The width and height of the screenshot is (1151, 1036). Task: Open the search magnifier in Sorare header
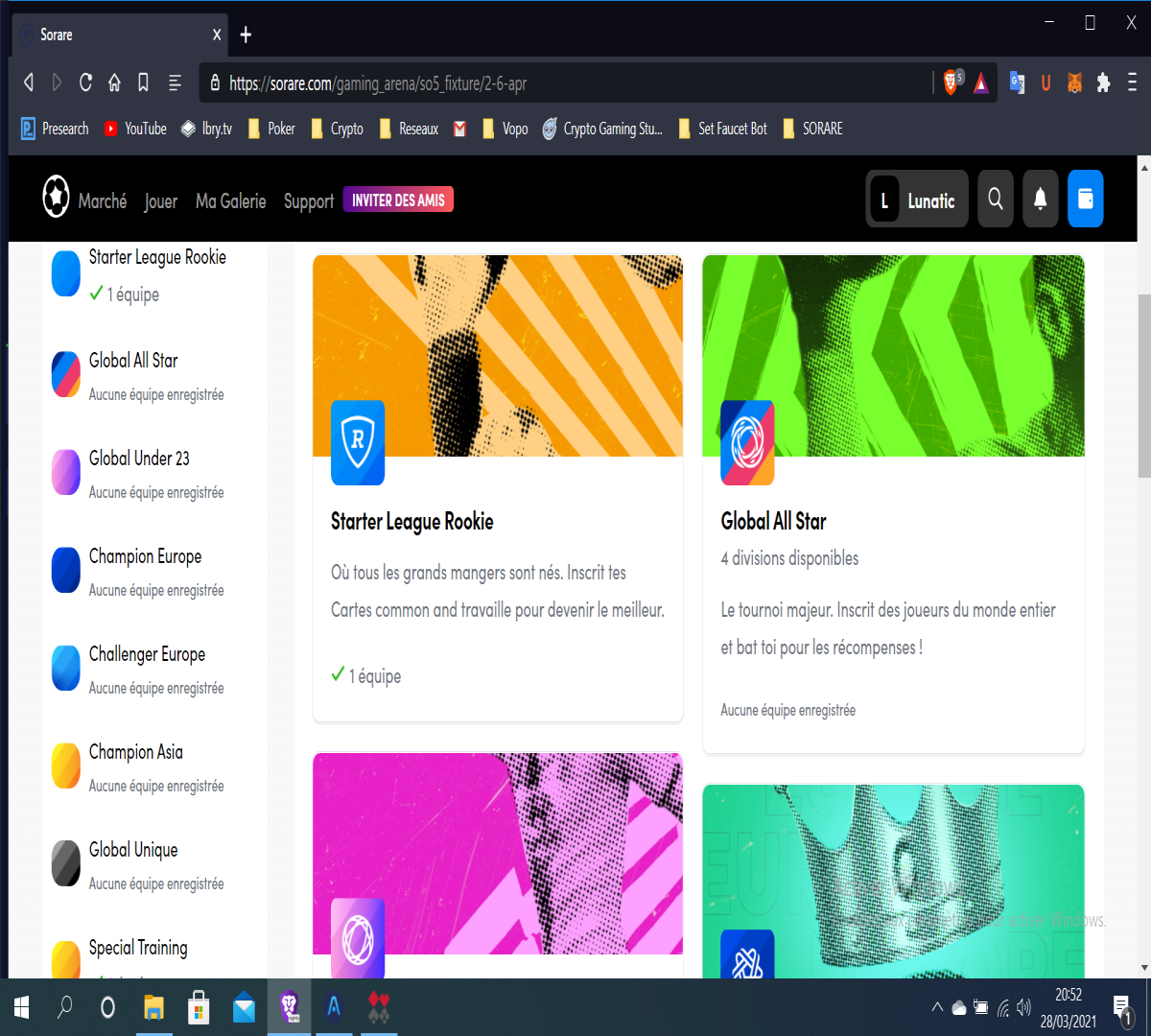[x=996, y=199]
